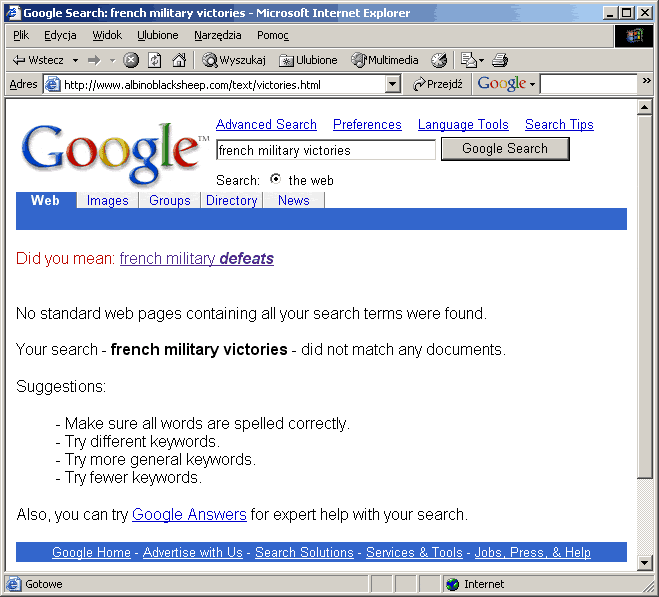Viewport: 659px width, 597px height.
Task: Open the Multimedia pane
Action: coord(385,60)
